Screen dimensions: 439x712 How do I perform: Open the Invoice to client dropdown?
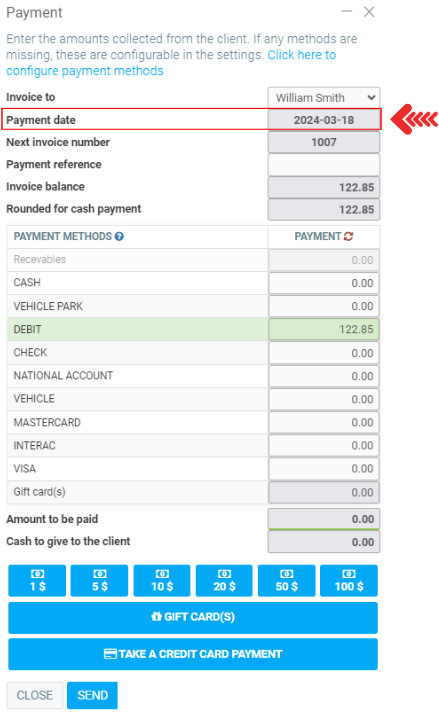click(x=324, y=98)
